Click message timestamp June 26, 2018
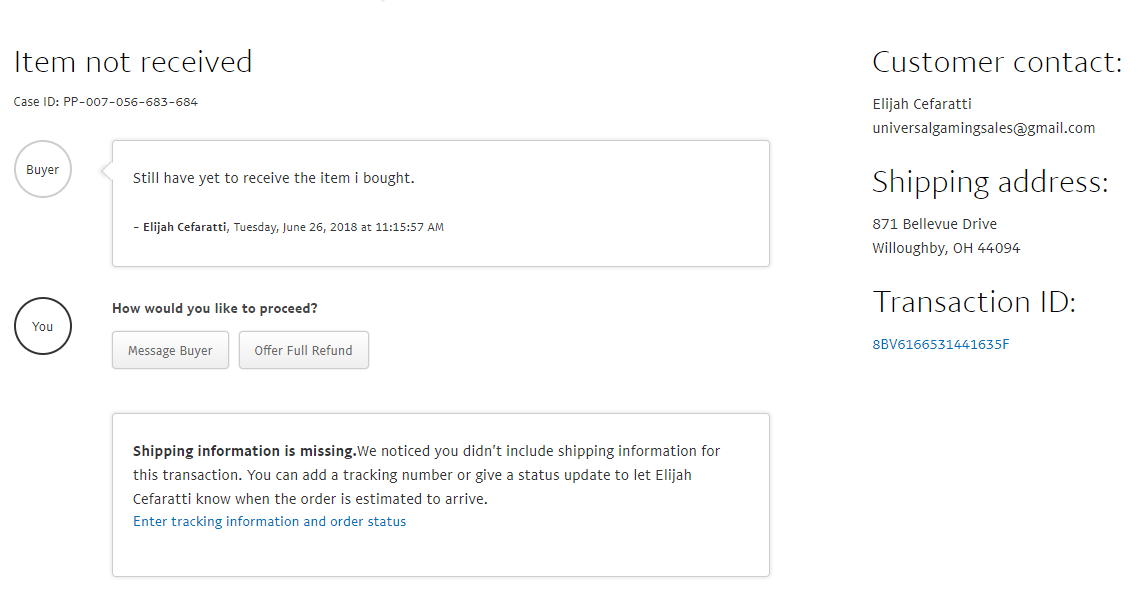The width and height of the screenshot is (1144, 595). click(x=339, y=228)
